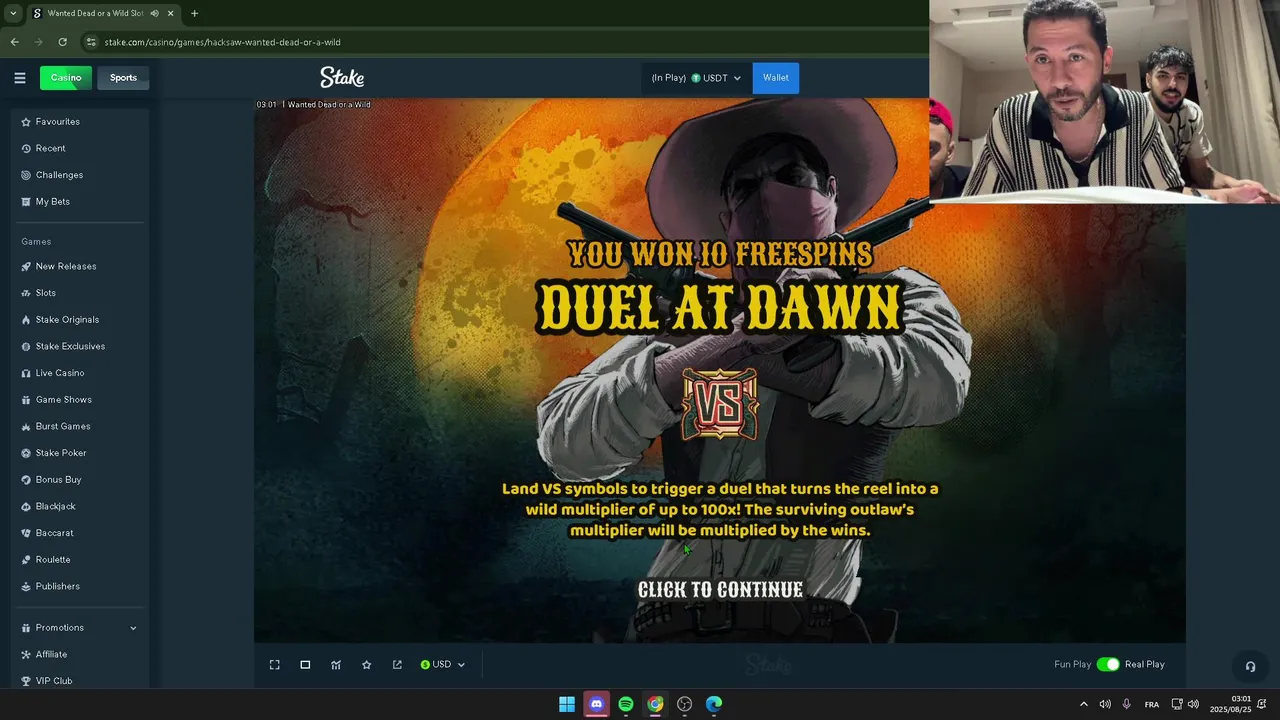
Task: Open Windows Start menu
Action: pos(567,704)
